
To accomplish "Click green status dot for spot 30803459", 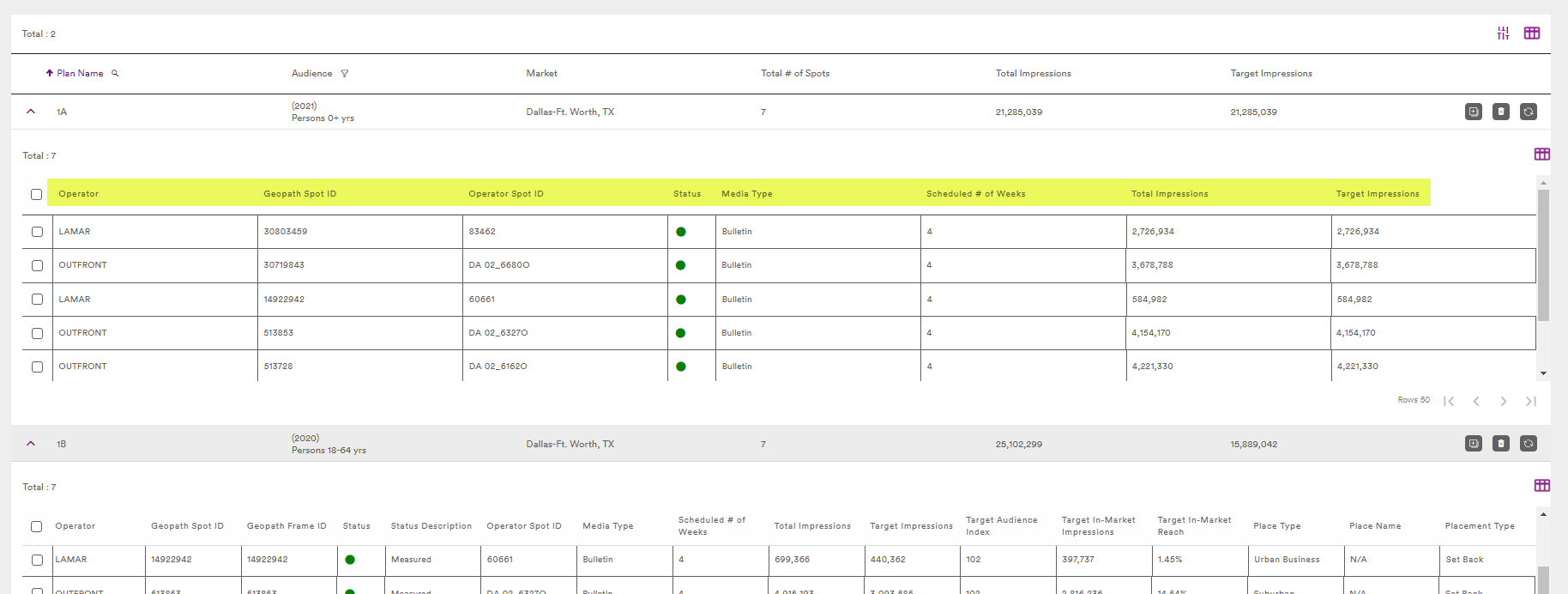I will click(681, 232).
